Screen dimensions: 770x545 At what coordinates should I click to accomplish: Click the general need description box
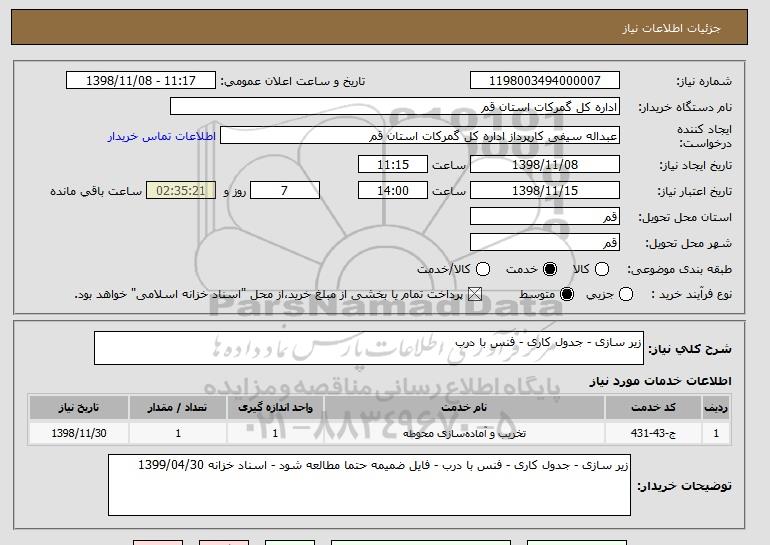[369, 348]
